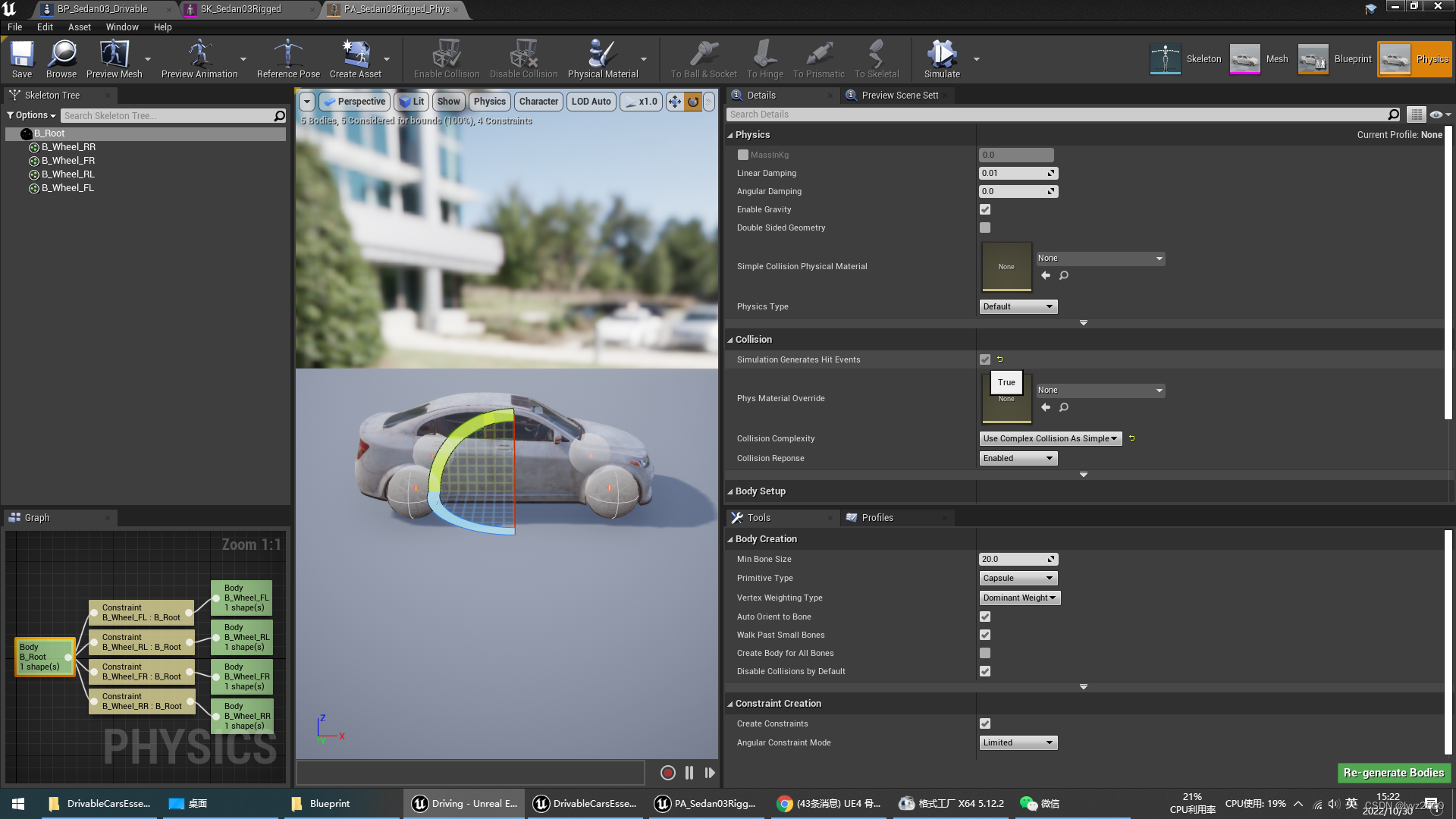The height and width of the screenshot is (819, 1456).
Task: Open the Physics Type dropdown
Action: point(1018,307)
